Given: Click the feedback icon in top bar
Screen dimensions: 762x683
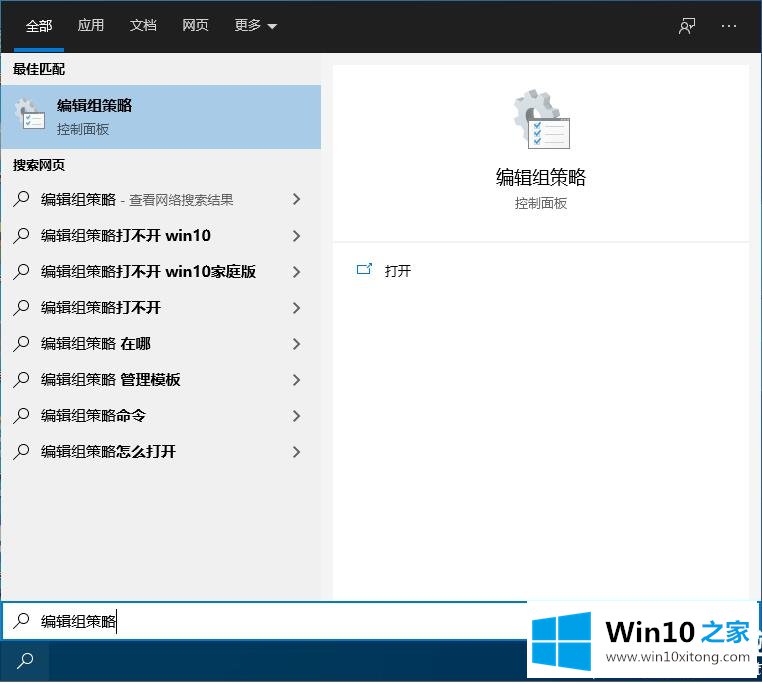Looking at the screenshot, I should [687, 26].
